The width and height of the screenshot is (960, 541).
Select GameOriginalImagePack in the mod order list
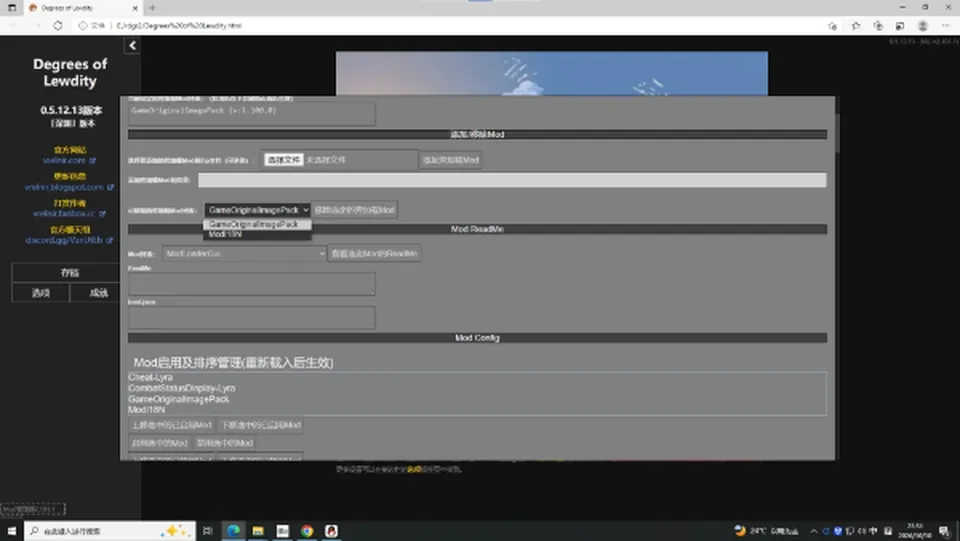(x=178, y=399)
